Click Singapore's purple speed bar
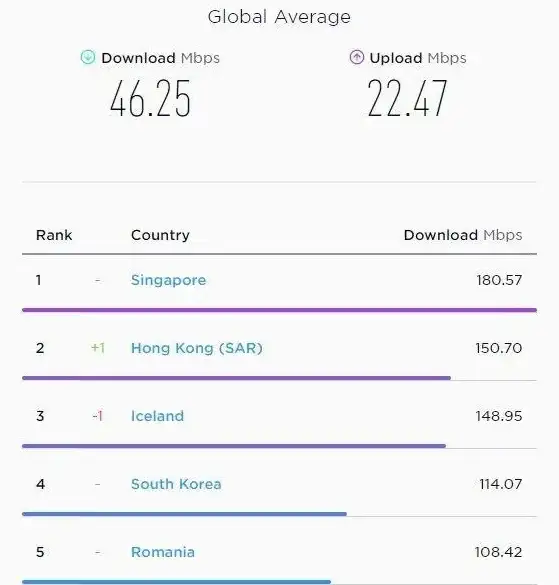The height and width of the screenshot is (585, 559). point(280,310)
